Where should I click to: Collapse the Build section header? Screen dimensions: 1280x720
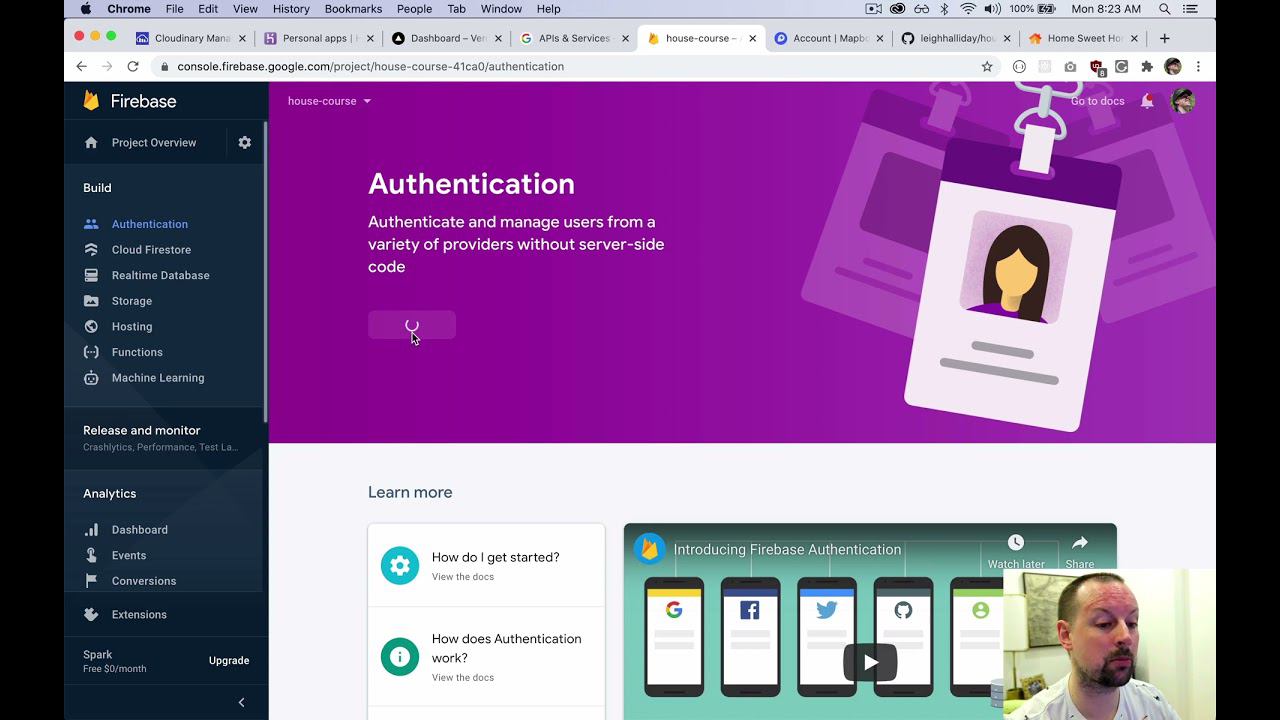click(x=97, y=188)
